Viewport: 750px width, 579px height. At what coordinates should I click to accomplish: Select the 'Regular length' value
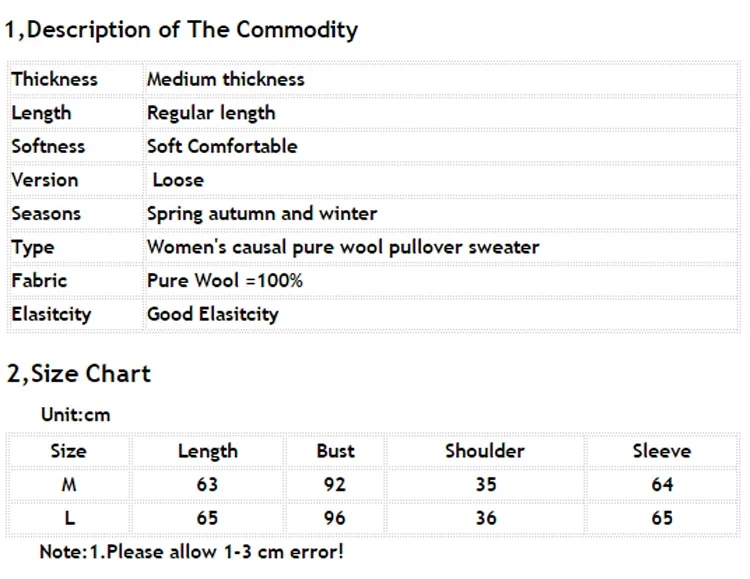click(x=211, y=113)
